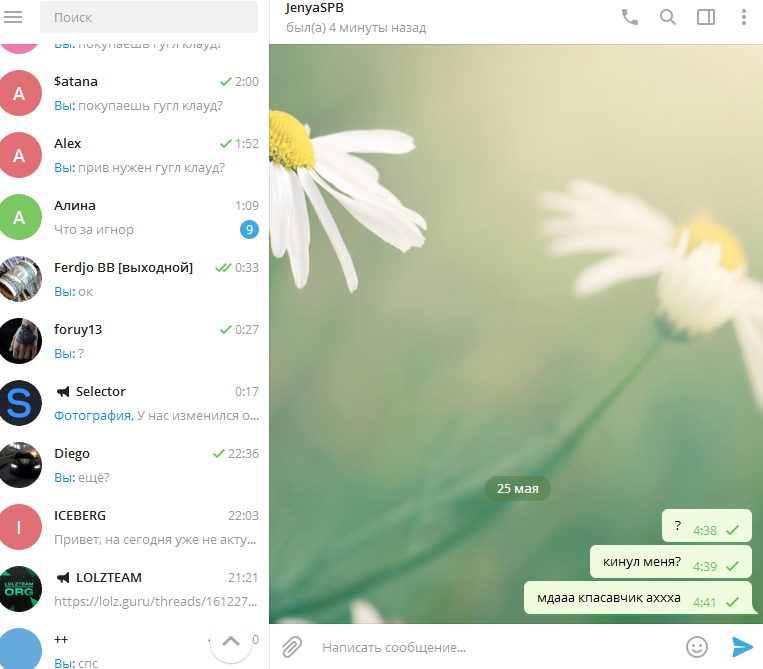Screen dimensions: 763x669
Task: Click the Поиск search field
Action: tap(148, 17)
